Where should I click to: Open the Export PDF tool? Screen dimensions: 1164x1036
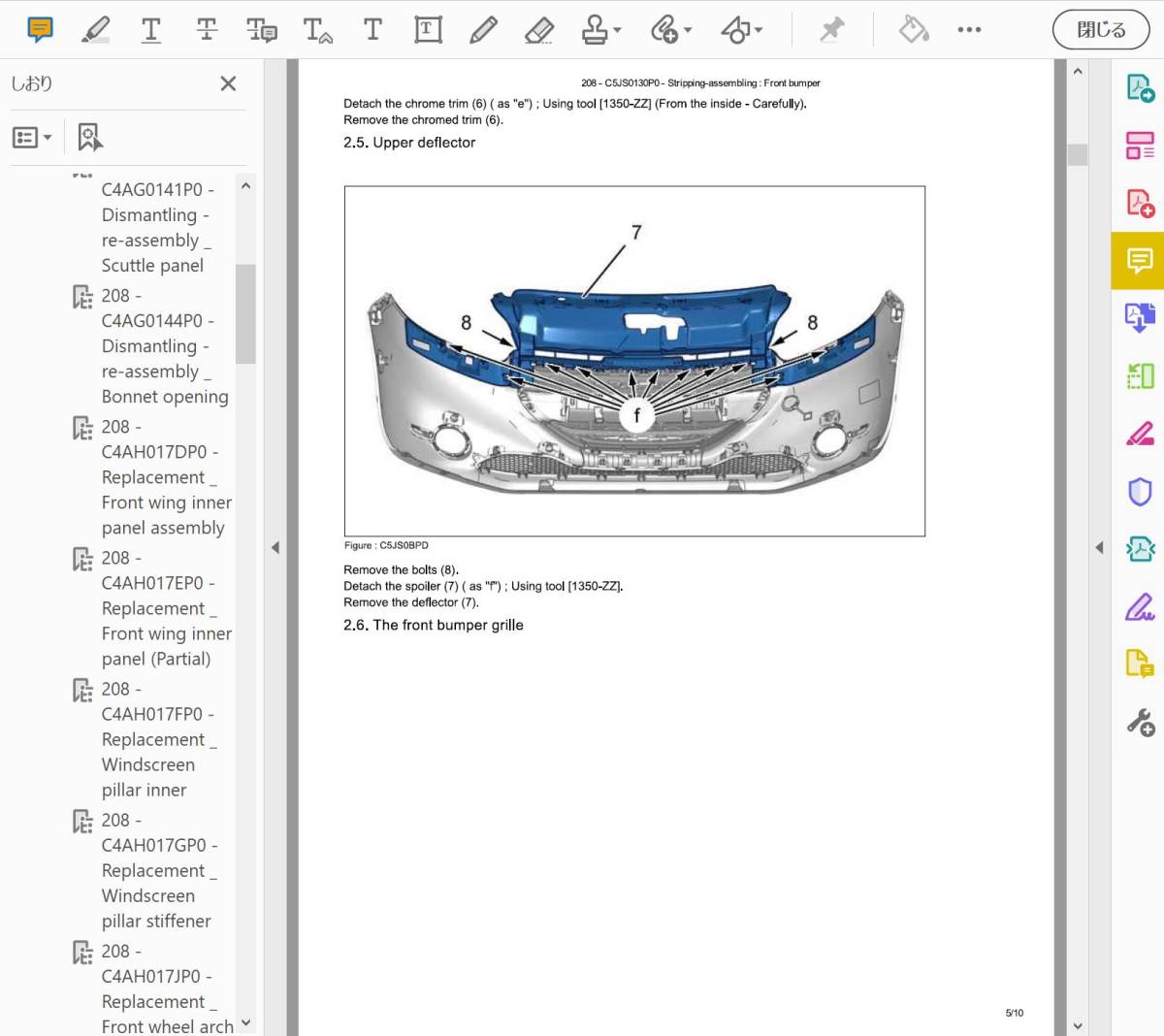1140,88
